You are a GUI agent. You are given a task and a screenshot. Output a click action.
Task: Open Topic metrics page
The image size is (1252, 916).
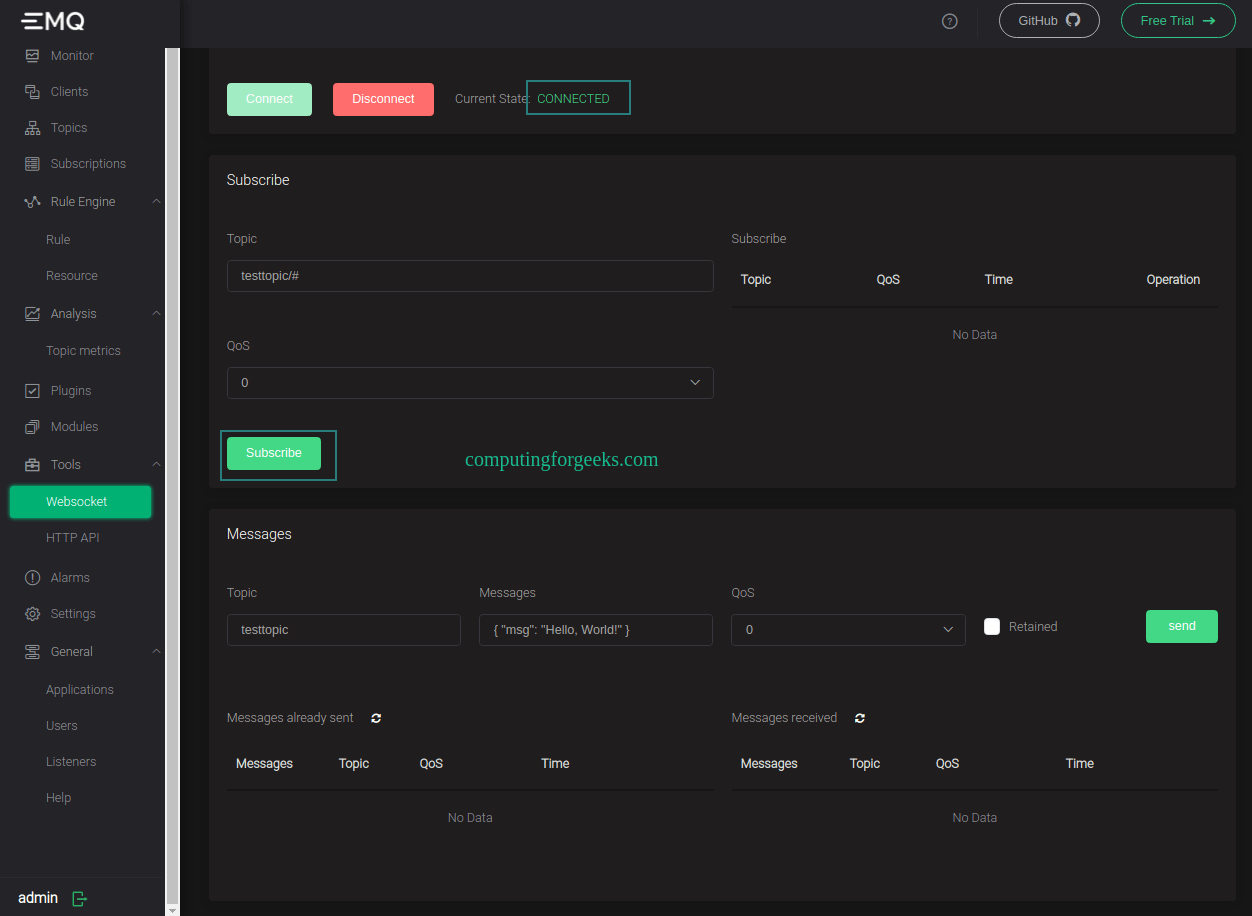pos(82,351)
